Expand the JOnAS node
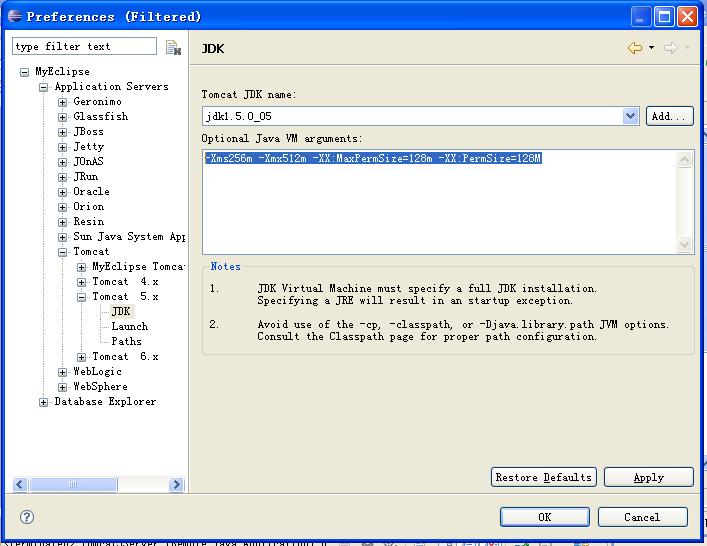The height and width of the screenshot is (546, 707). pos(62,162)
